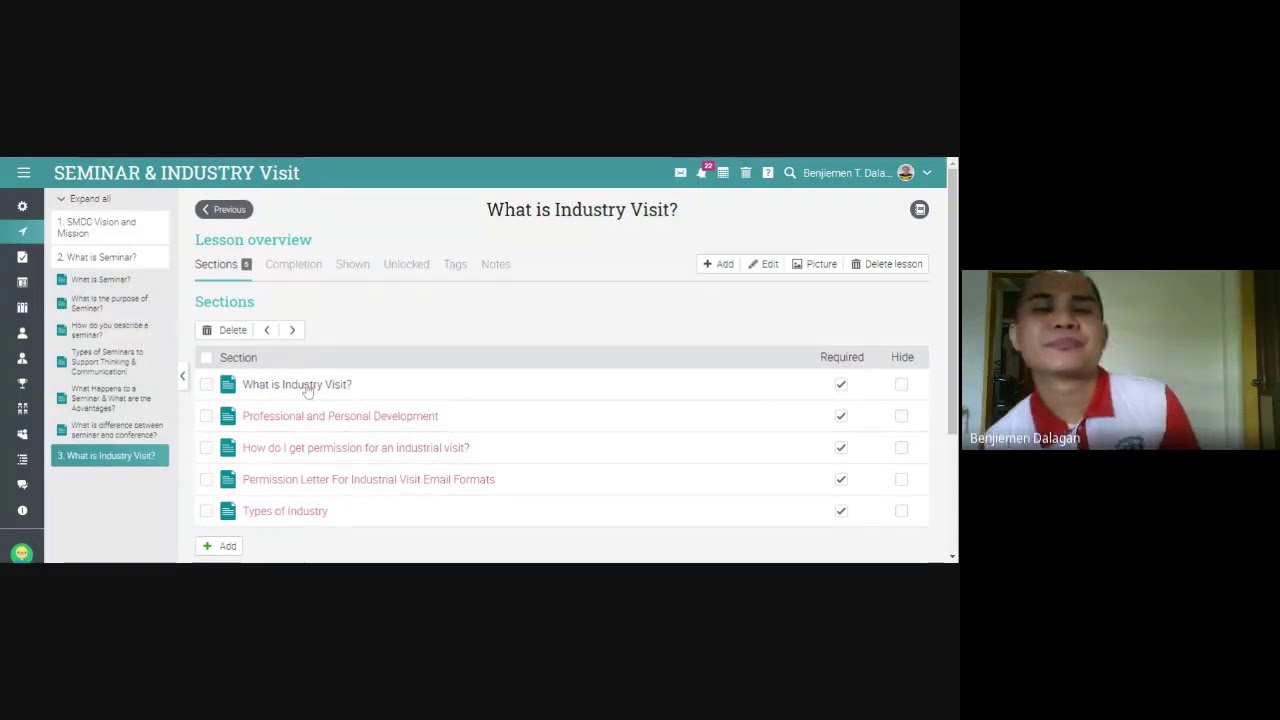1280x720 pixels.
Task: Toggle Hide for Professional and Personal Development
Action: (x=901, y=416)
